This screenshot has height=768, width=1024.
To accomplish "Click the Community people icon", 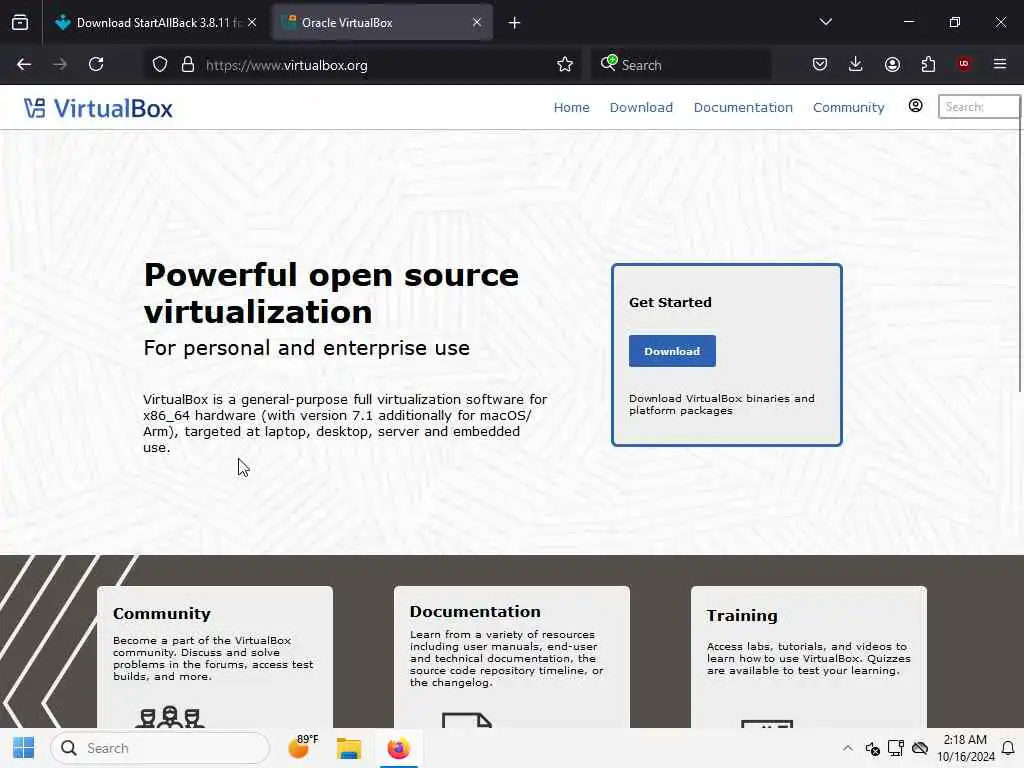I will click(170, 717).
